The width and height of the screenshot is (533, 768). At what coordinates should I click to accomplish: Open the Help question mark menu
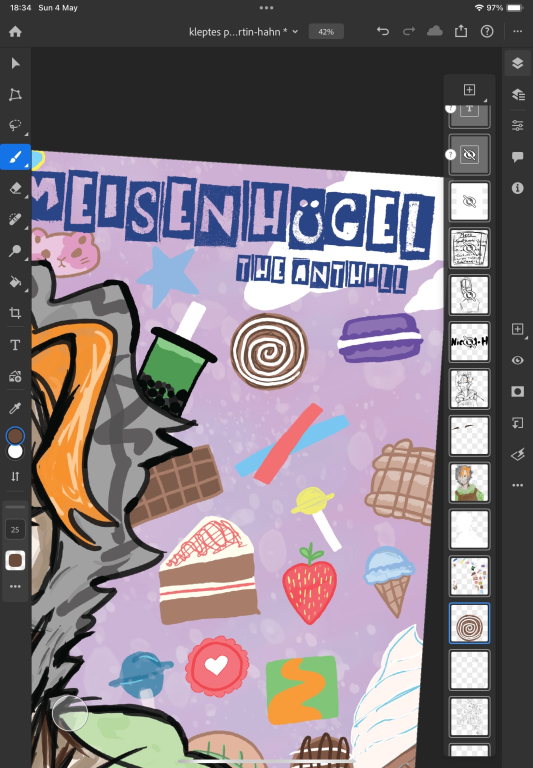point(487,32)
